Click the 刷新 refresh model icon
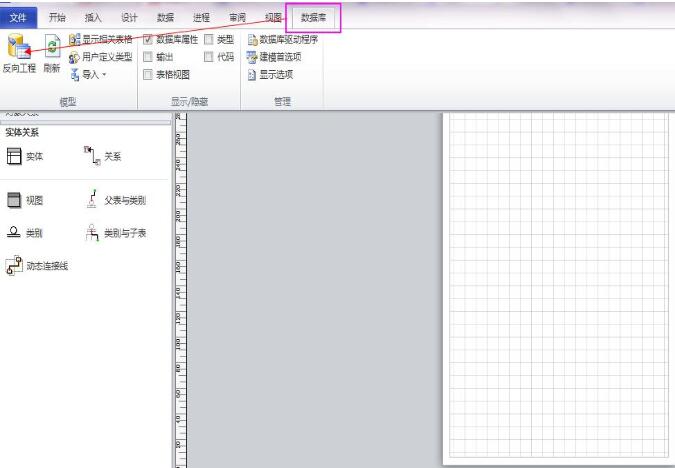The height and width of the screenshot is (468, 675). coord(52,53)
